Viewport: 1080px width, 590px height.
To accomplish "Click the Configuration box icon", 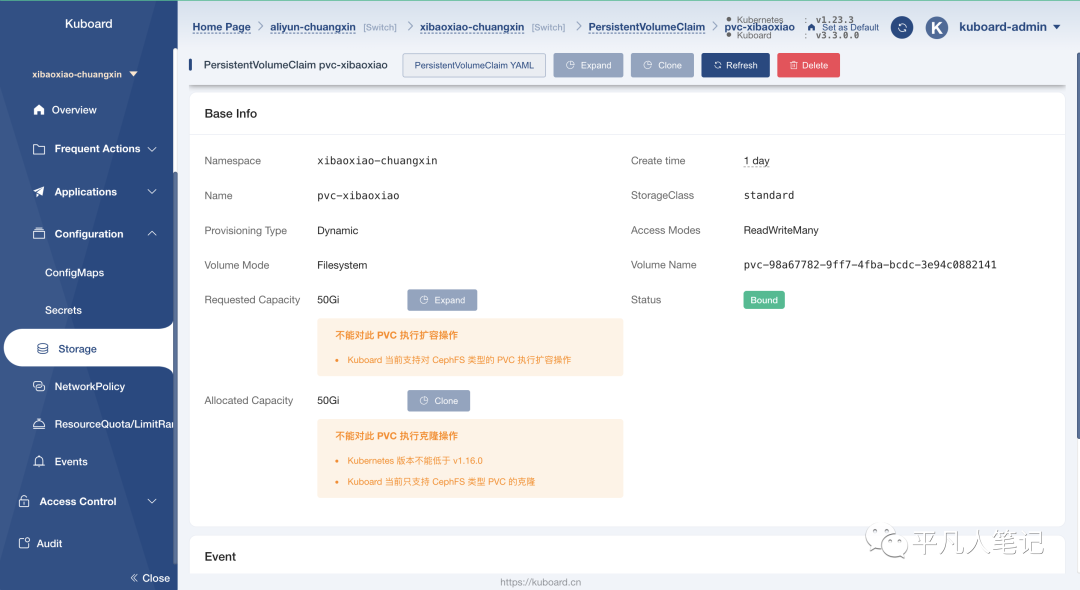I will (x=39, y=234).
